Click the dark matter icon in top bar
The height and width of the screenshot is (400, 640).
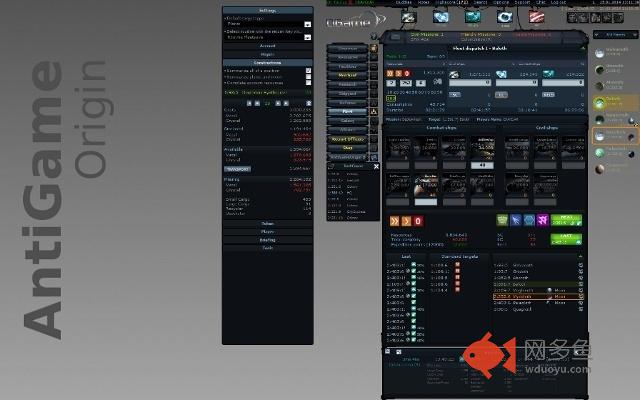[x=504, y=17]
